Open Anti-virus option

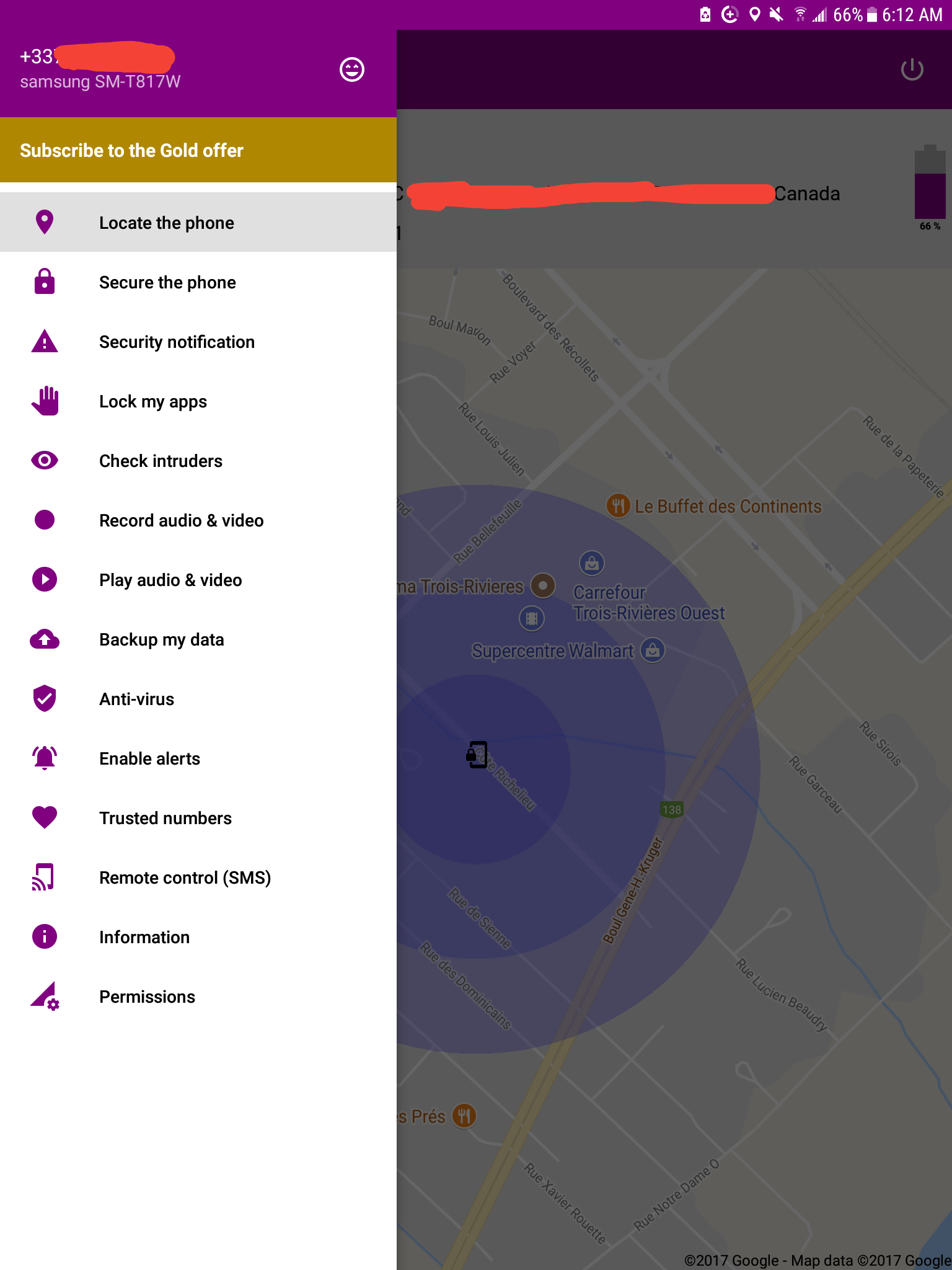(198, 698)
